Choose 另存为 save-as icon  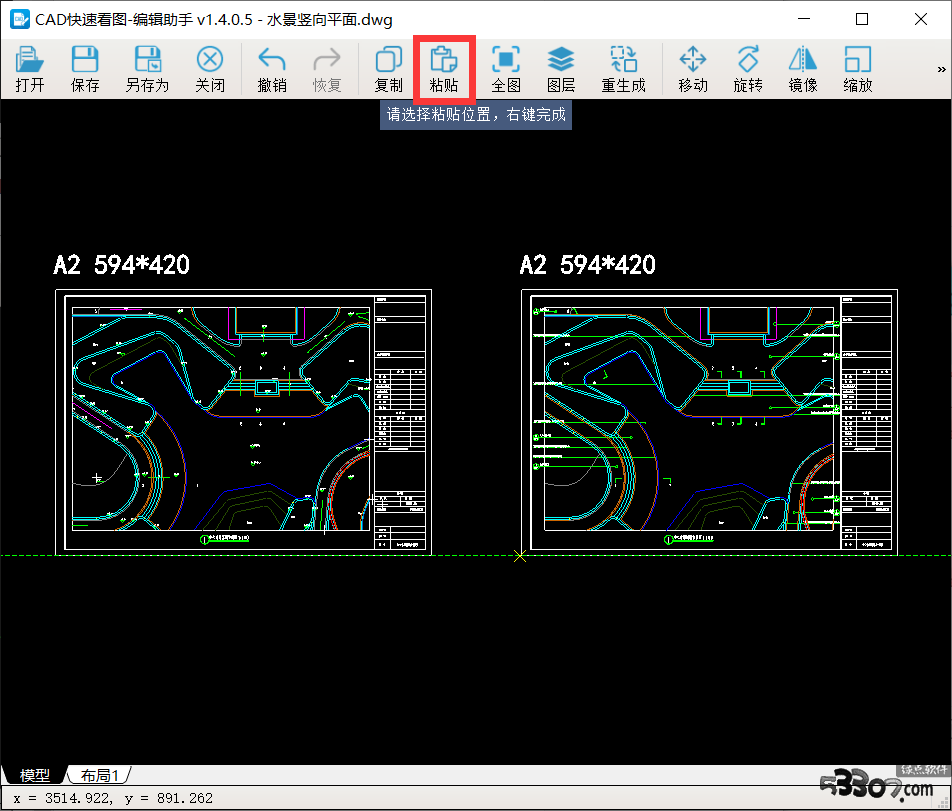pos(148,69)
